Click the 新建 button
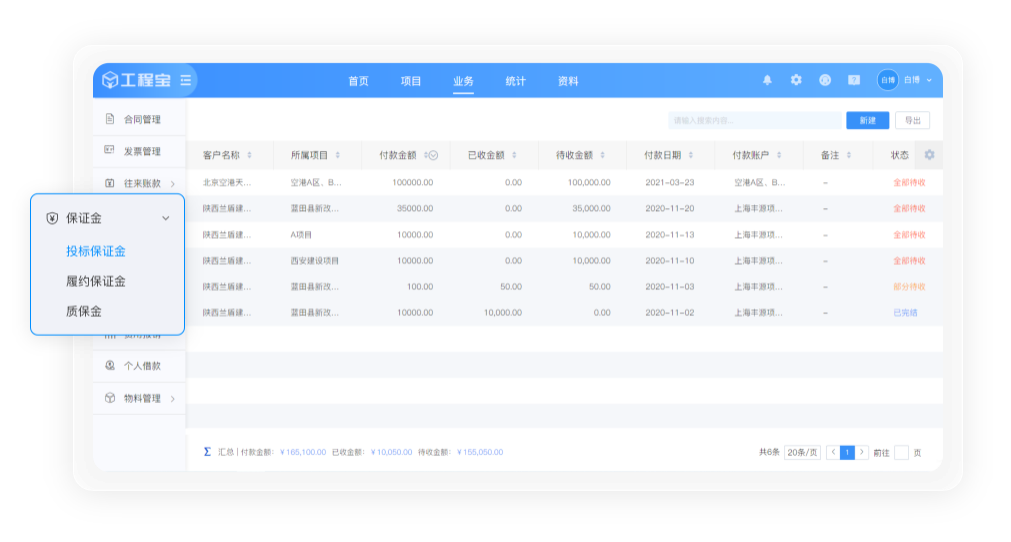The width and height of the screenshot is (1011, 542). click(867, 120)
